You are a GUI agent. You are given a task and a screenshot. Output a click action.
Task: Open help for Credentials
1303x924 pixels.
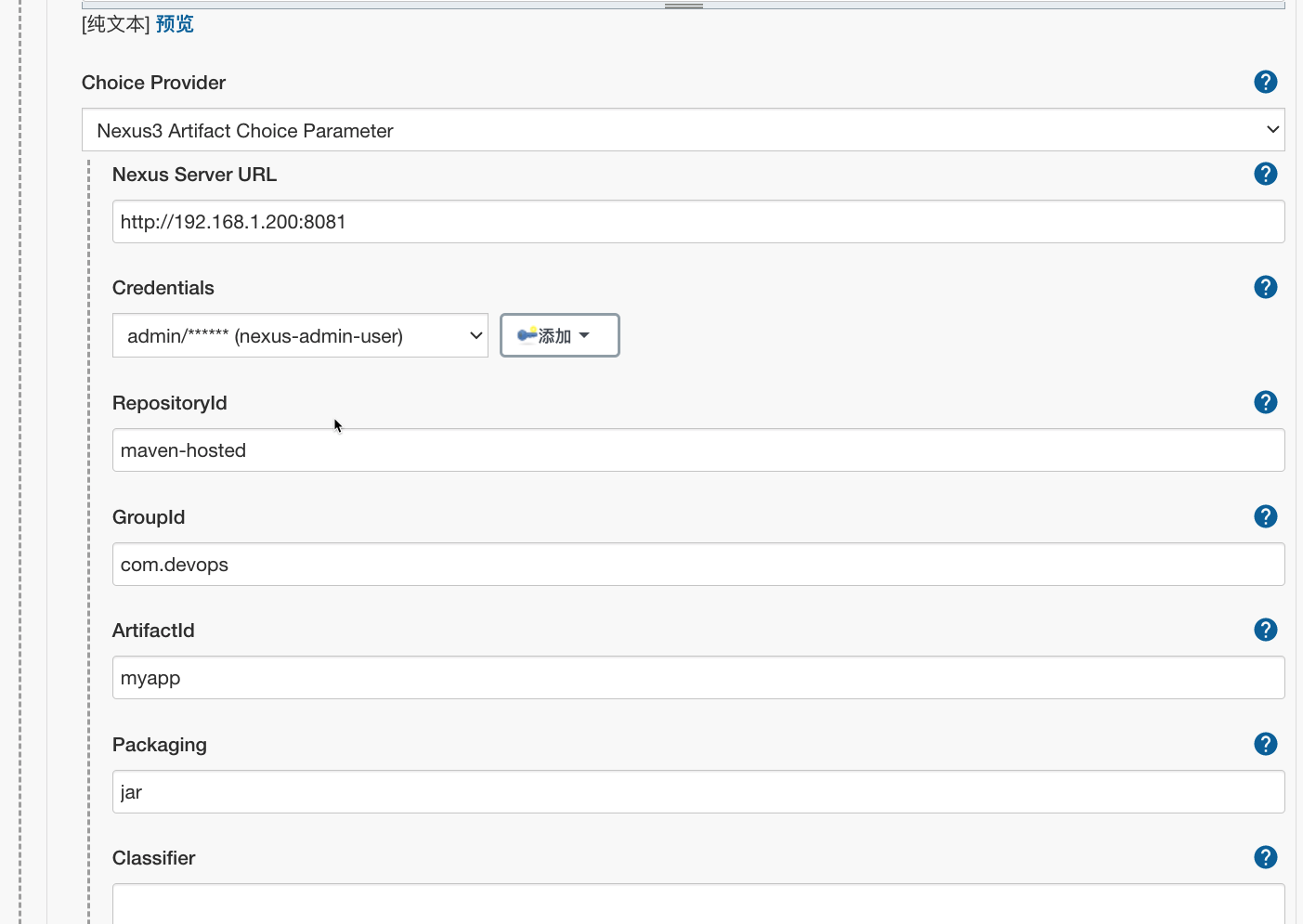(1265, 287)
